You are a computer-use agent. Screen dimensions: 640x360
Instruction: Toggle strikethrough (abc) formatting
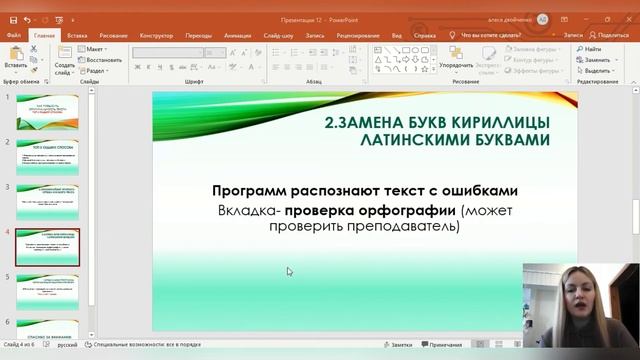tap(182, 67)
